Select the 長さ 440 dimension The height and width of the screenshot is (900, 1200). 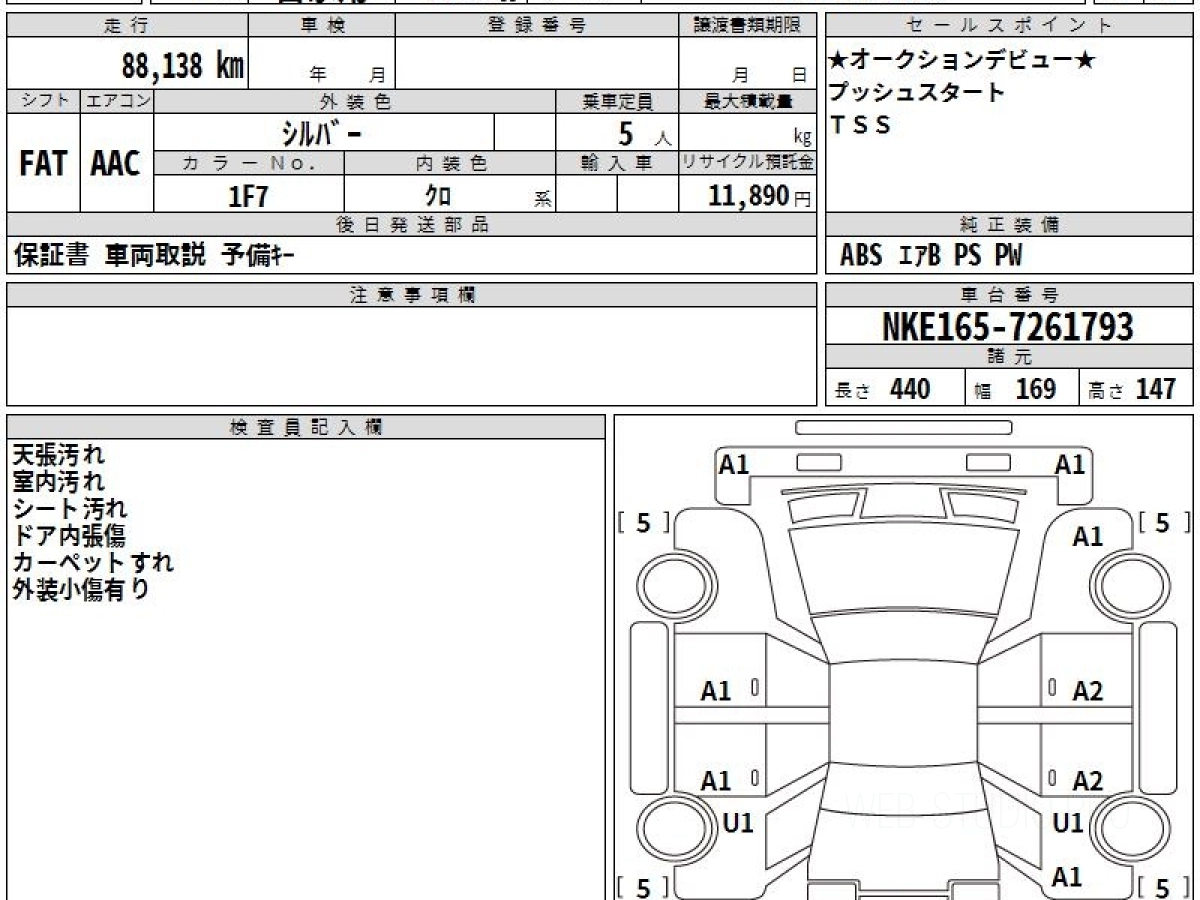883,389
